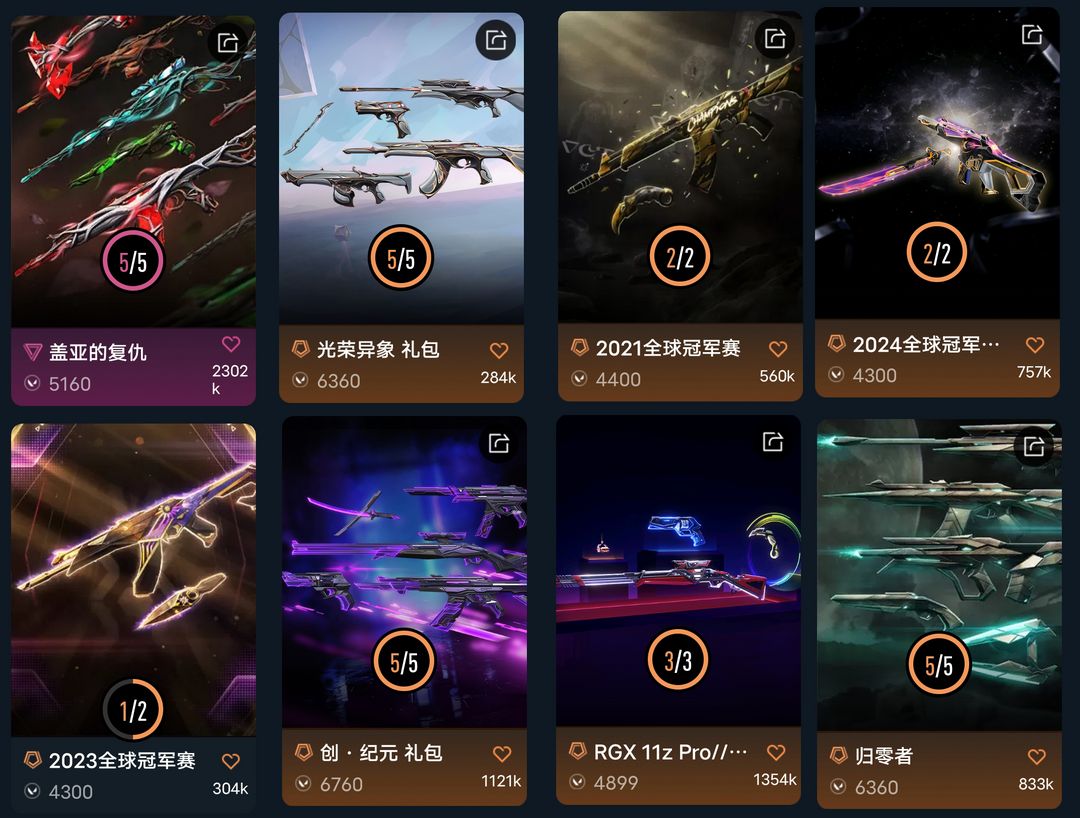Image resolution: width=1080 pixels, height=818 pixels.
Task: Open the 归零者 bundle title
Action: point(884,756)
